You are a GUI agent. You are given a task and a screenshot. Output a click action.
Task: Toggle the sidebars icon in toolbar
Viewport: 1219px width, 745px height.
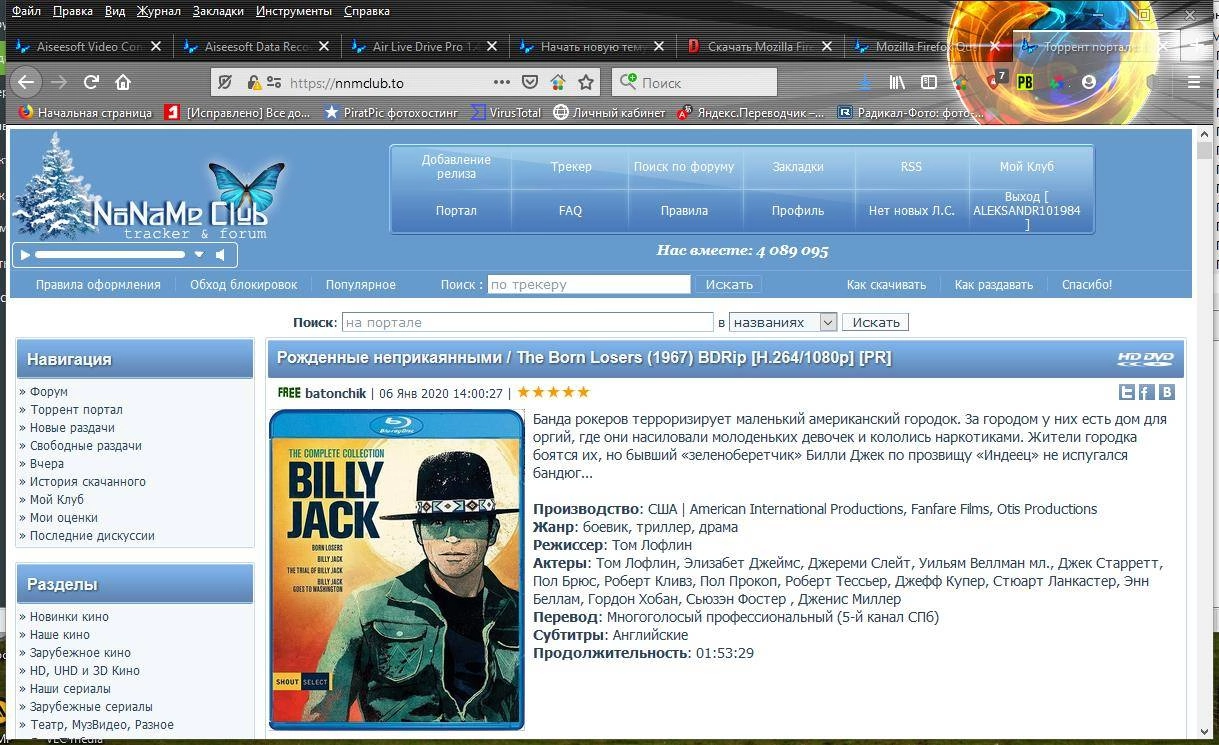929,82
